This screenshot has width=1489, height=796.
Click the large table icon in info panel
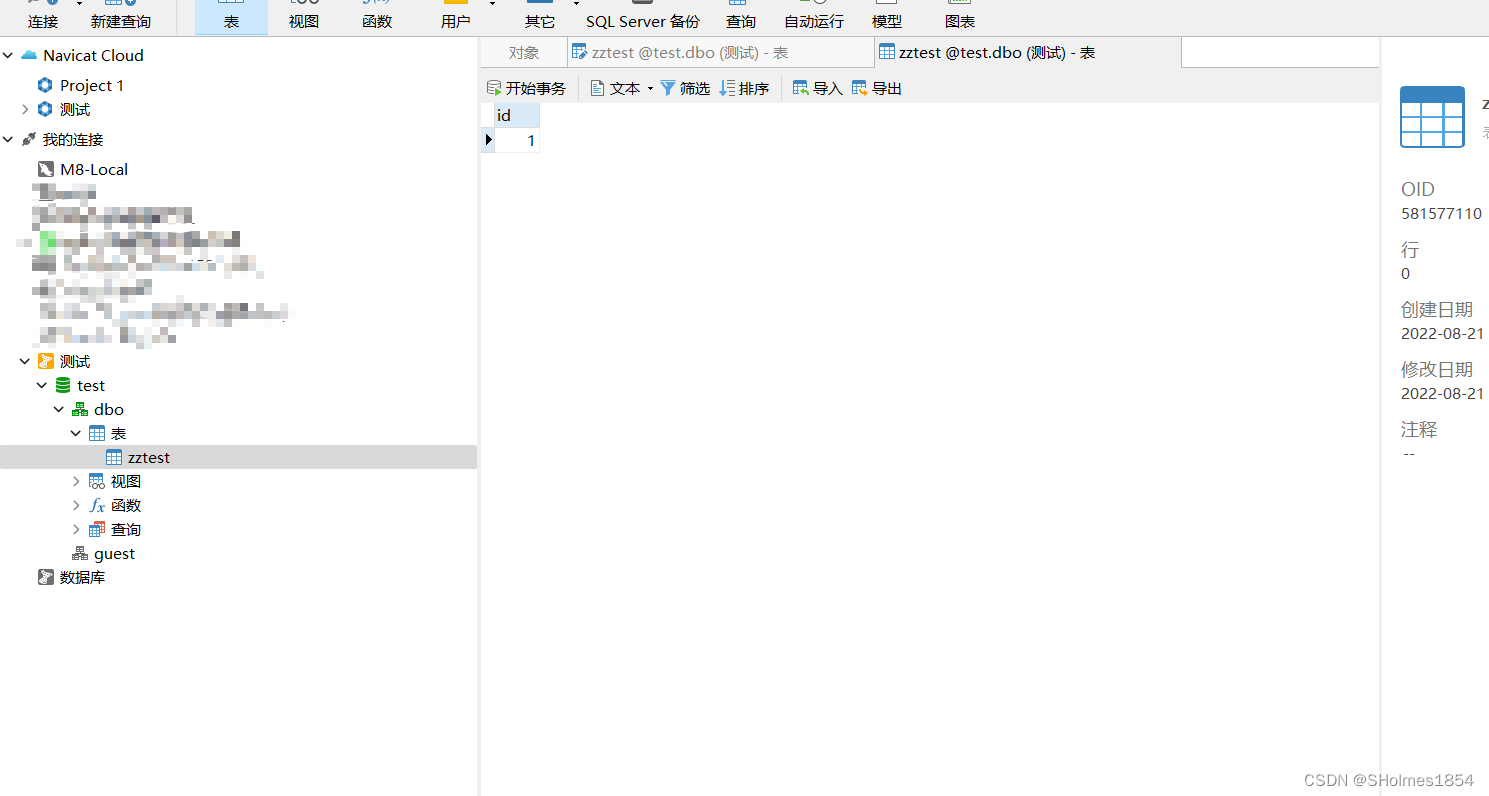coord(1432,117)
